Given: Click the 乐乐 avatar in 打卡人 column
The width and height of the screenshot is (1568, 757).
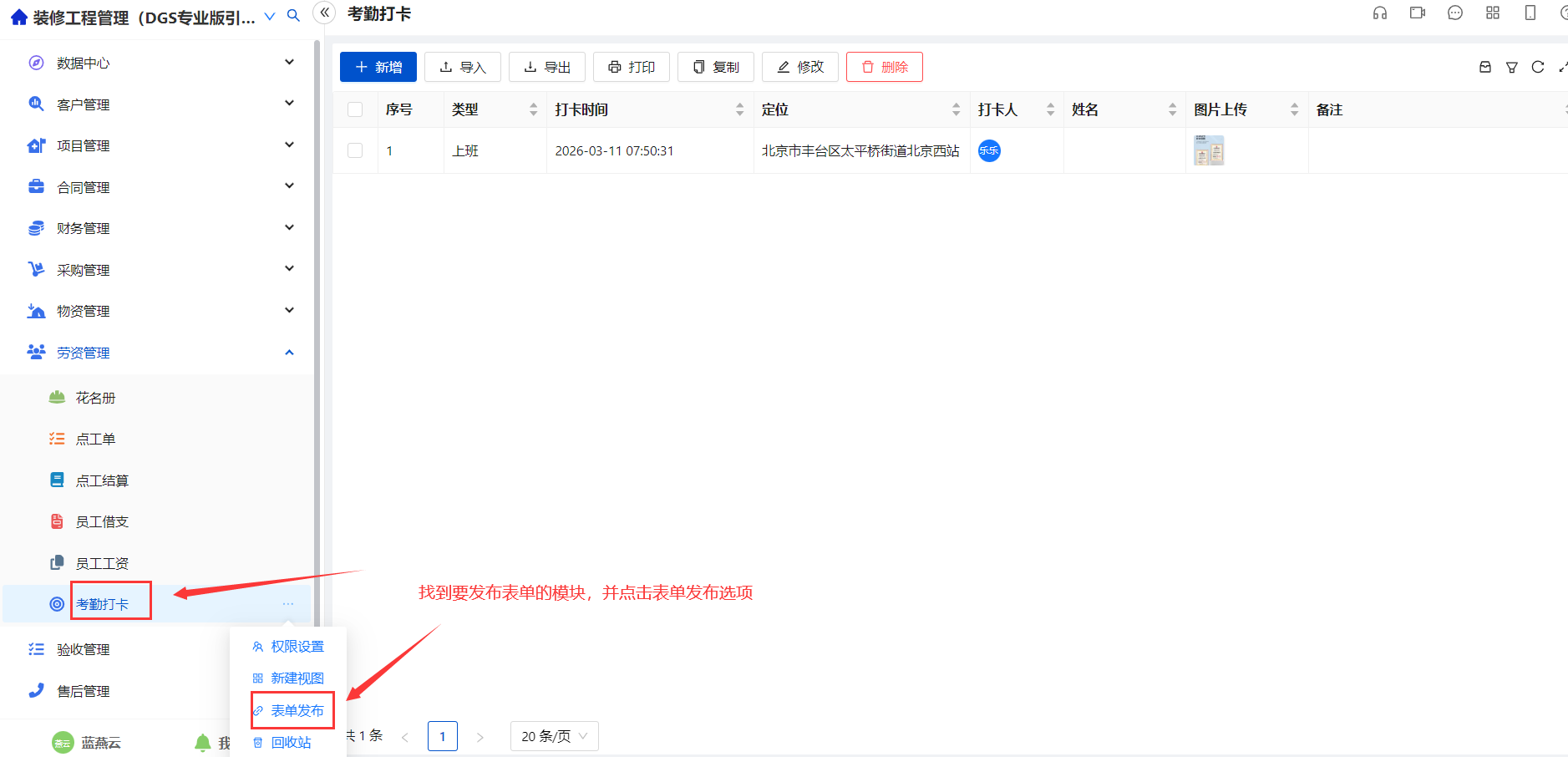Looking at the screenshot, I should tap(989, 151).
